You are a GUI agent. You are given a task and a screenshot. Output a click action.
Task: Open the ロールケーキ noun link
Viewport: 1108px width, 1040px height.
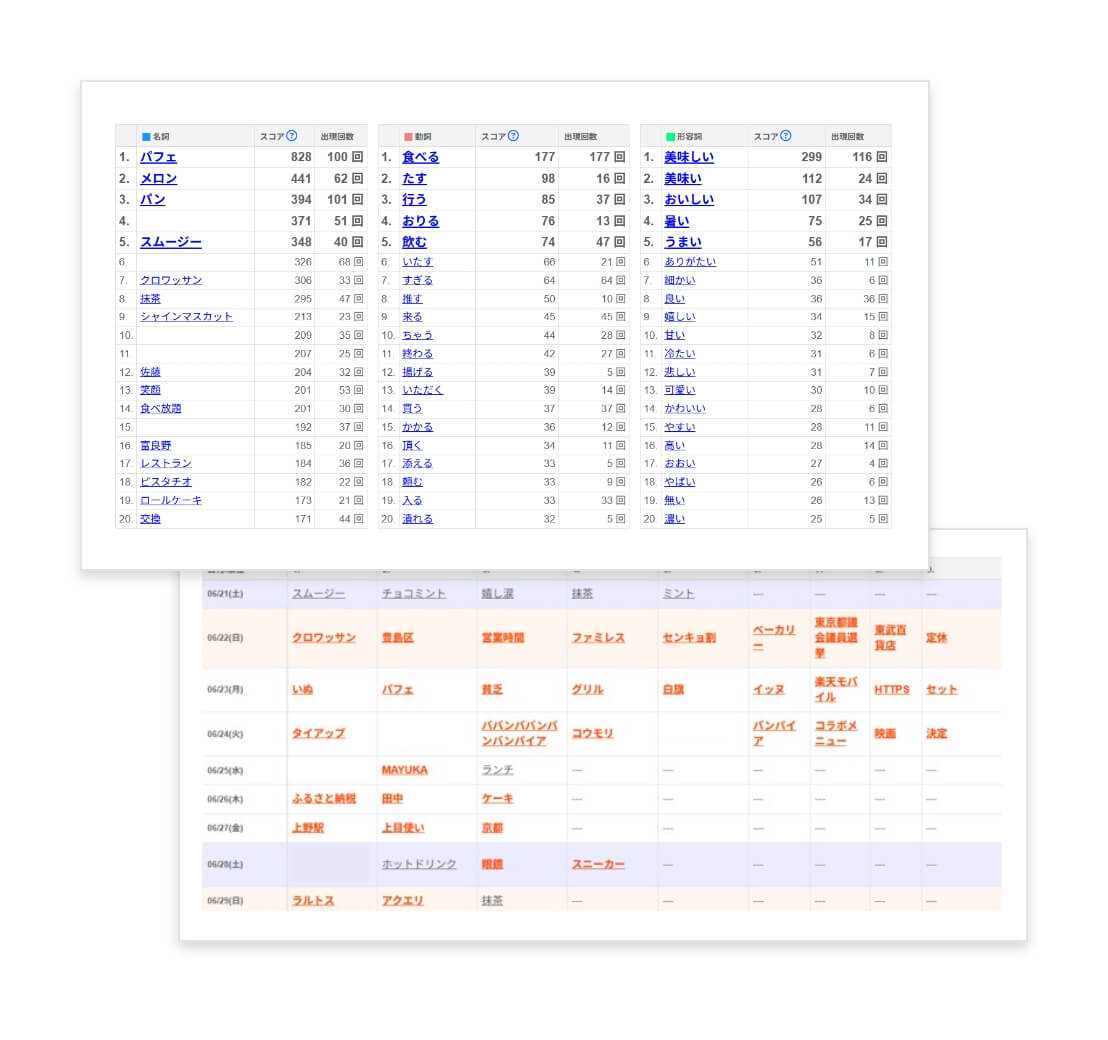tap(171, 500)
